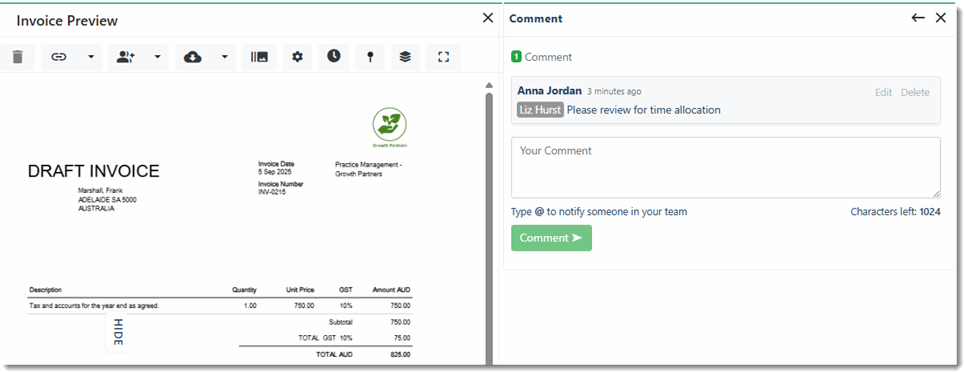Open the settings gear icon
The image size is (964, 372).
point(298,57)
